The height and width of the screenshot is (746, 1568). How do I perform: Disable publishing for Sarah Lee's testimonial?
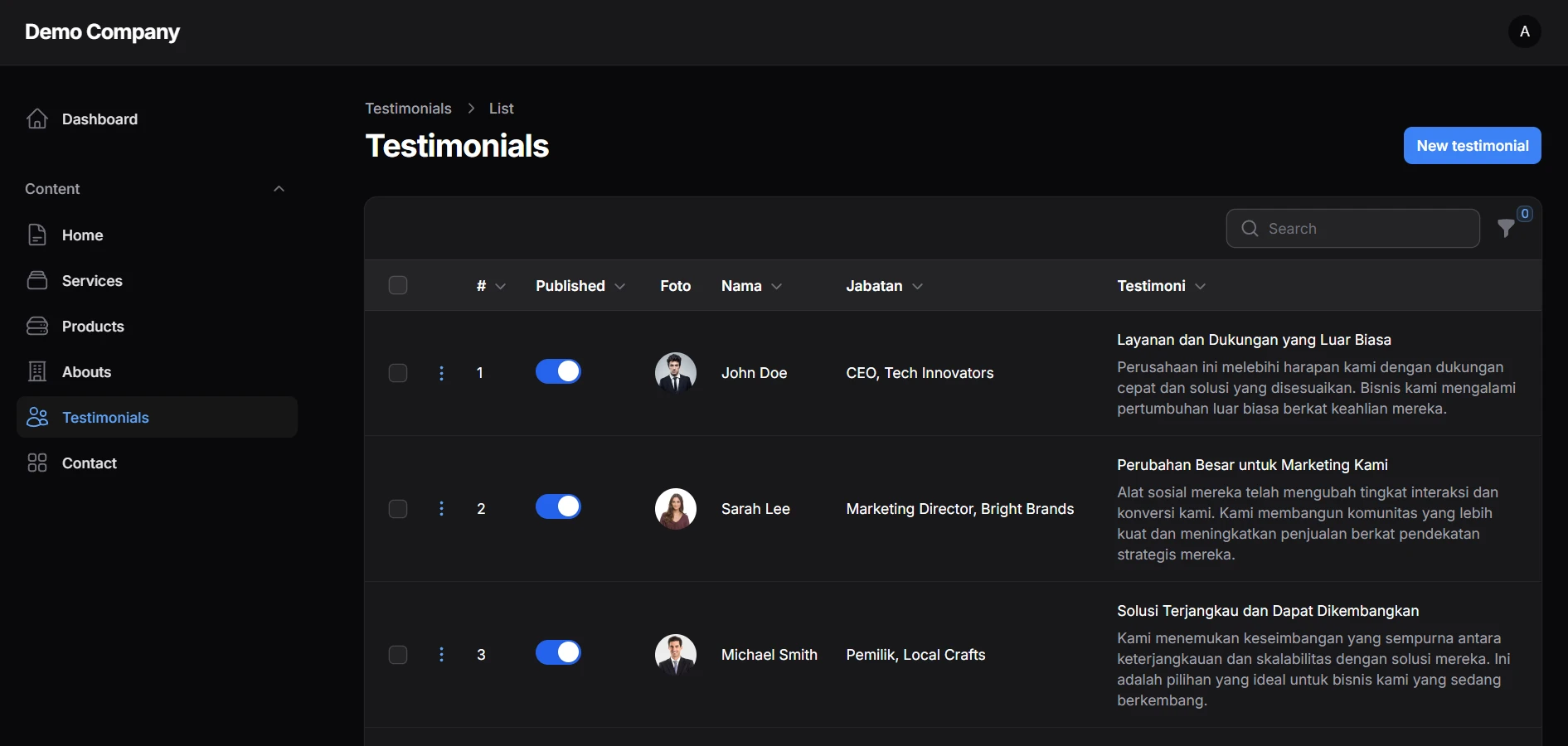pos(559,507)
